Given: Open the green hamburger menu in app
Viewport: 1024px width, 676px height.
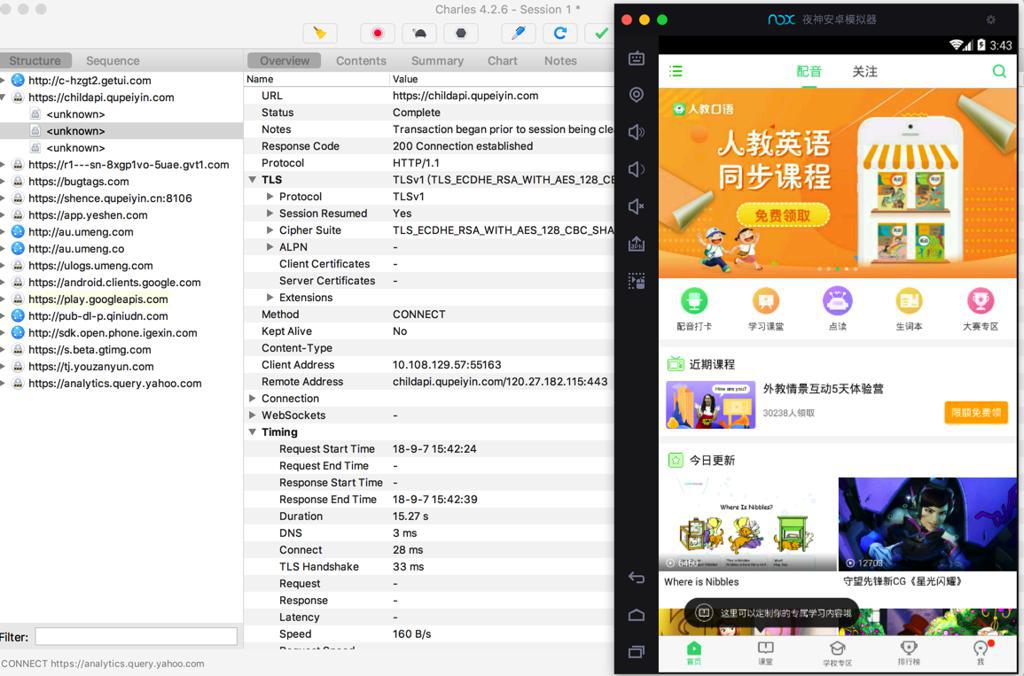Looking at the screenshot, I should [x=676, y=71].
